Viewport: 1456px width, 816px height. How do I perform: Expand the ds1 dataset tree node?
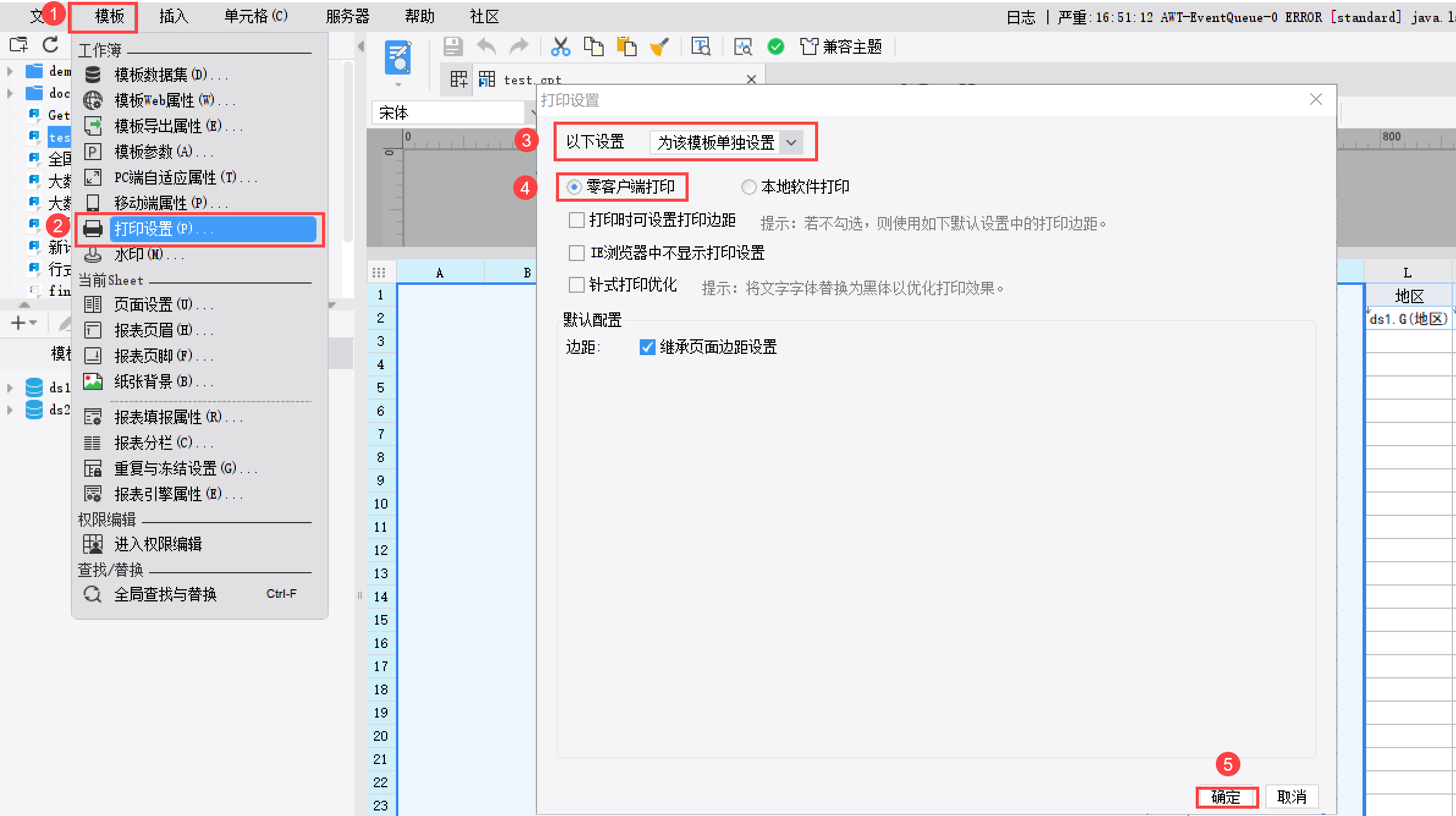click(x=10, y=388)
